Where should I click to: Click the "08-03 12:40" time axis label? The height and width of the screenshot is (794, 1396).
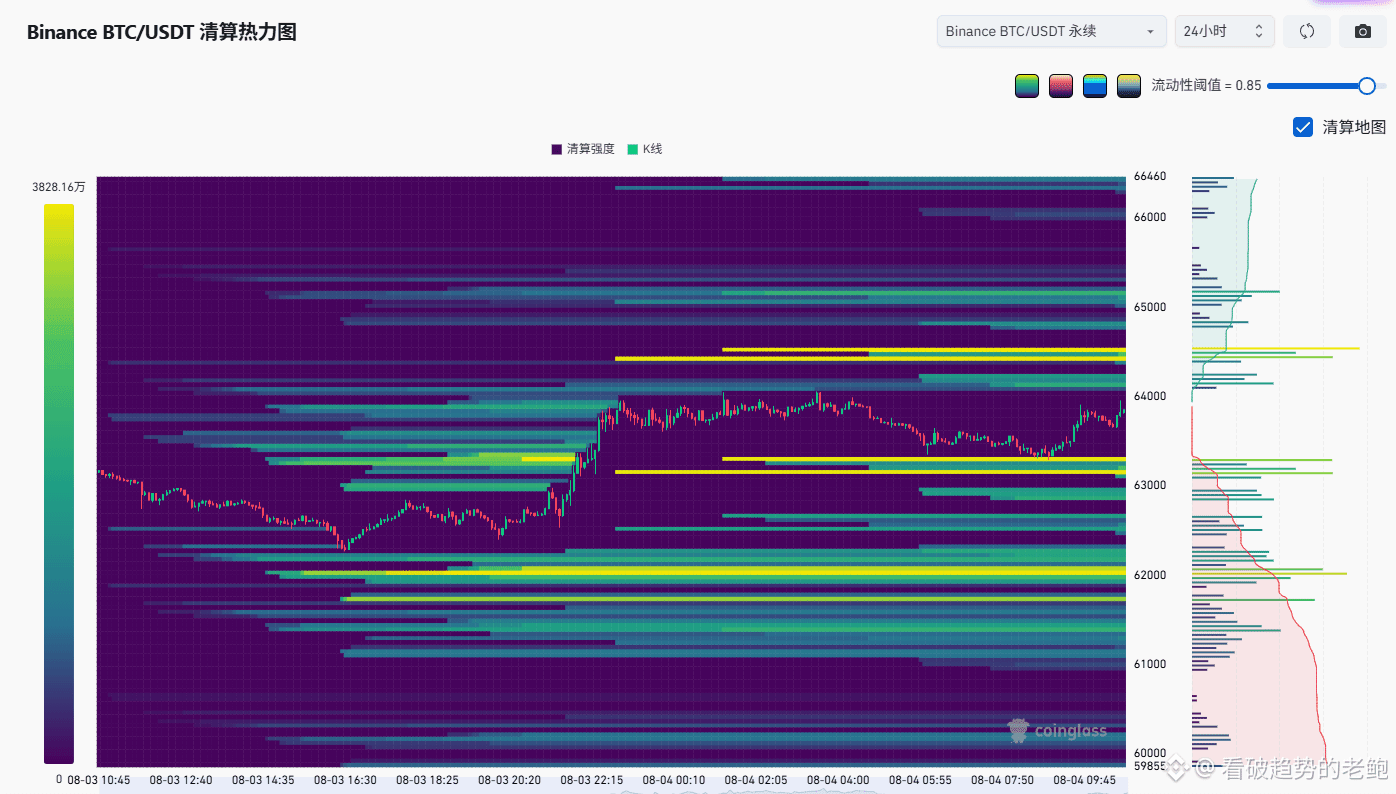[181, 780]
